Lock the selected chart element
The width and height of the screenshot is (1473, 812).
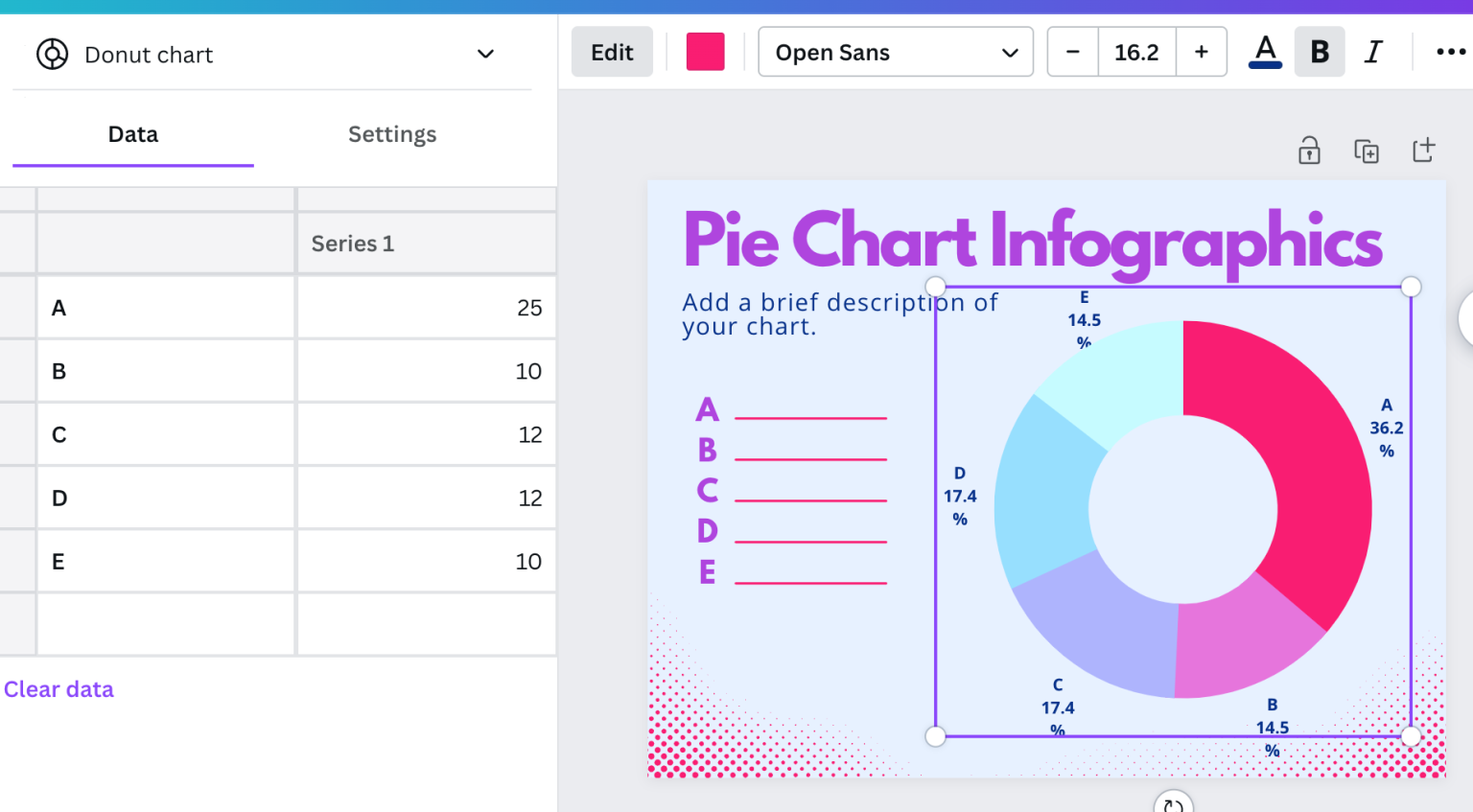tap(1308, 151)
